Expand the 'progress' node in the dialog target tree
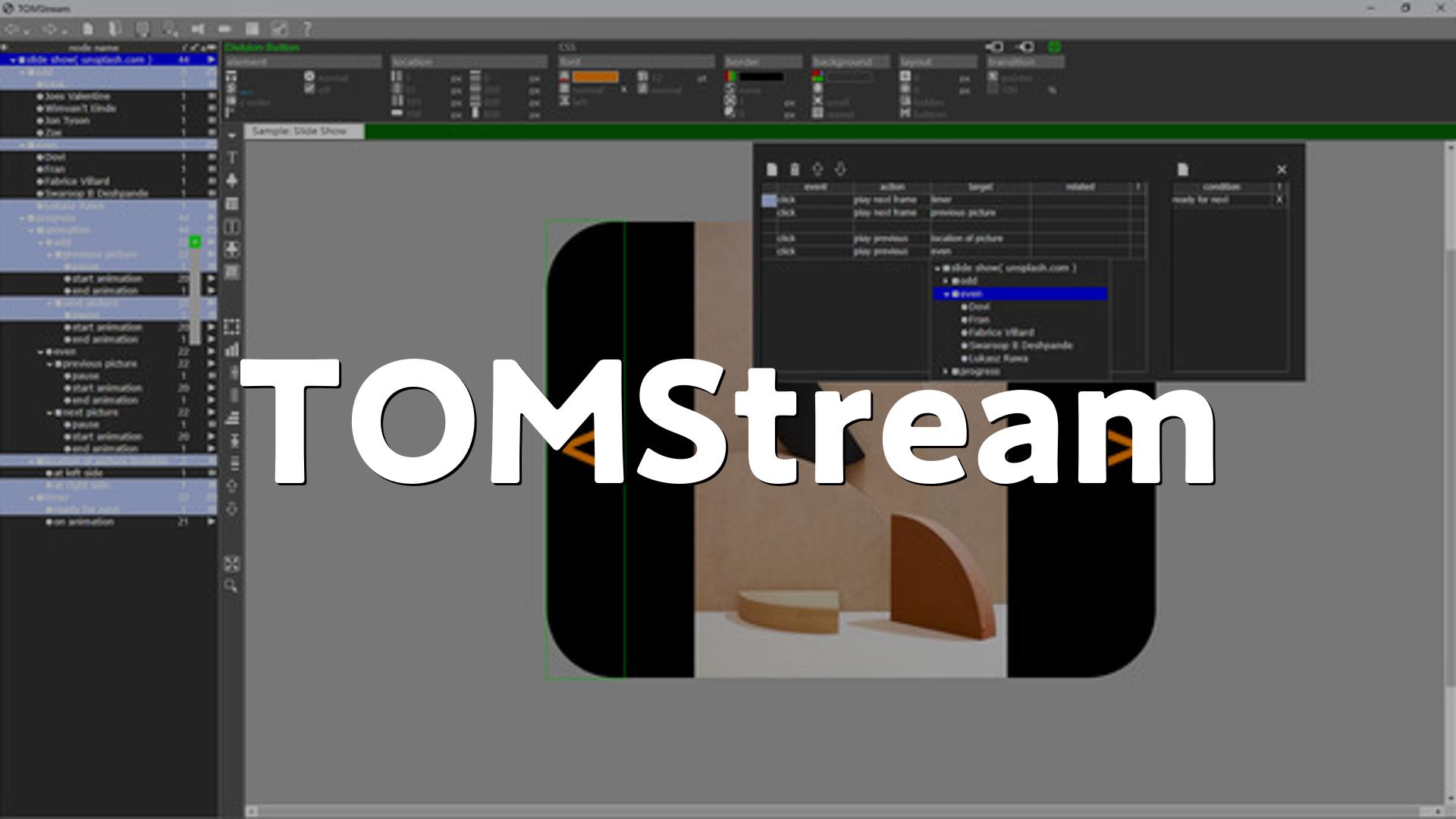 946,372
